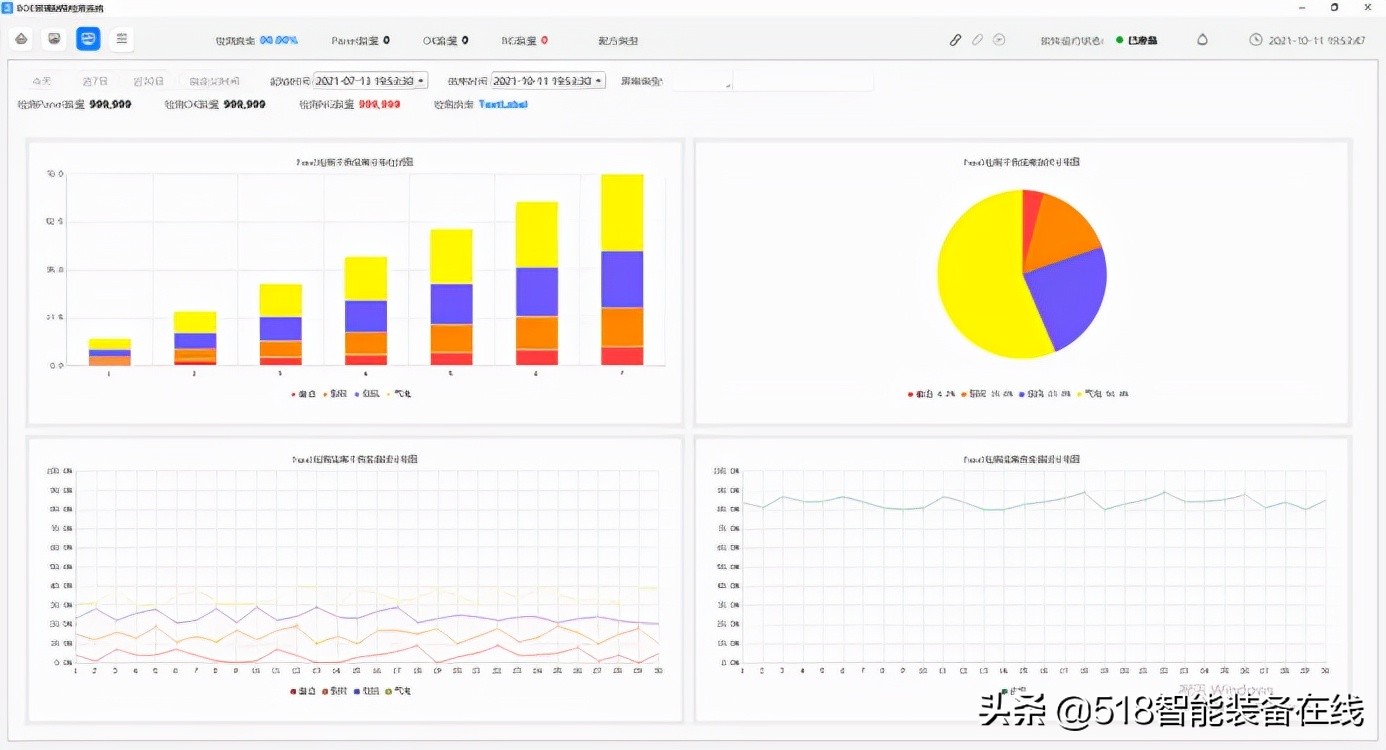The width and height of the screenshot is (1386, 750).
Task: Select the first quick range button (today)
Action: pos(42,81)
